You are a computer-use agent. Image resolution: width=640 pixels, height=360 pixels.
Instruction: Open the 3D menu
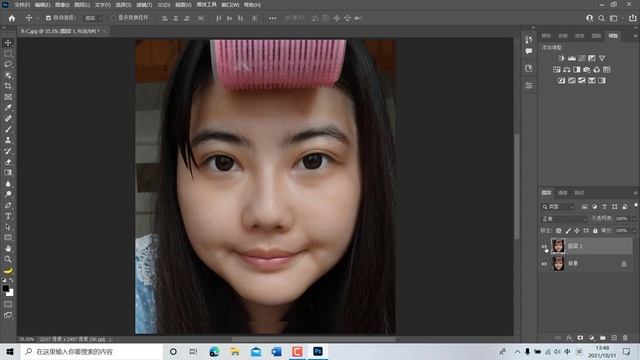pyautogui.click(x=163, y=5)
